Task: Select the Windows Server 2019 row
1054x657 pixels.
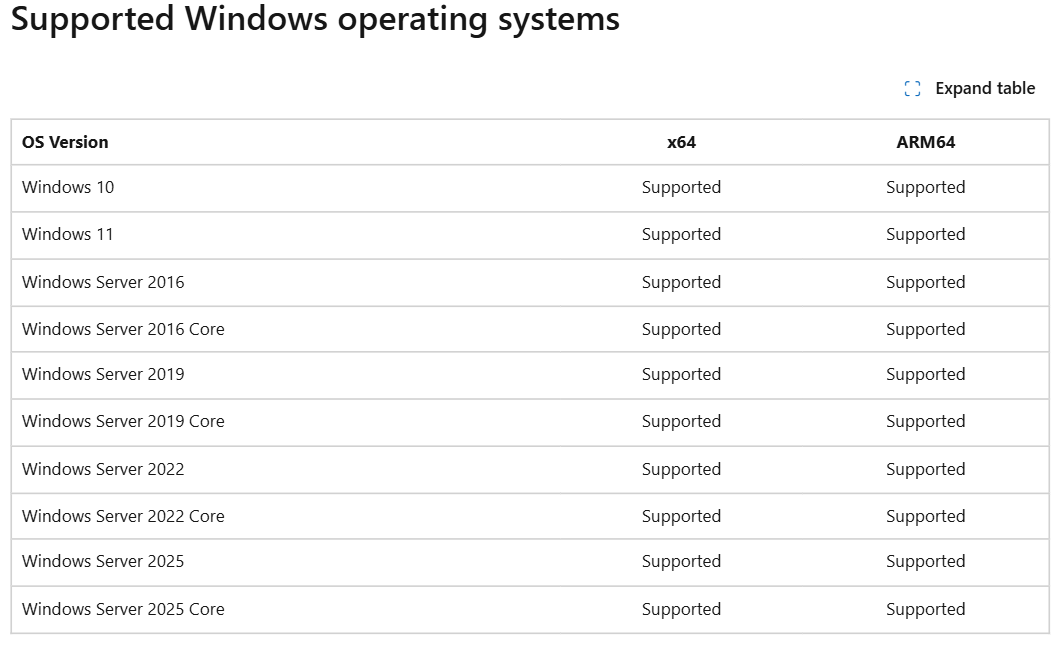Action: tap(104, 374)
